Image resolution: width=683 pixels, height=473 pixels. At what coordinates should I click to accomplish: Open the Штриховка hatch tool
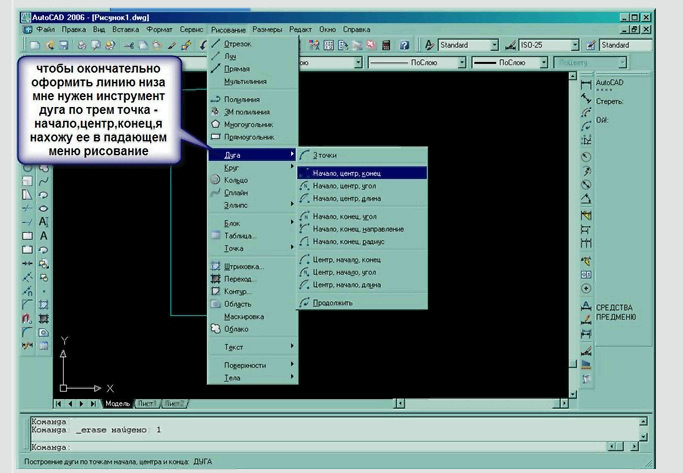pos(216,267)
